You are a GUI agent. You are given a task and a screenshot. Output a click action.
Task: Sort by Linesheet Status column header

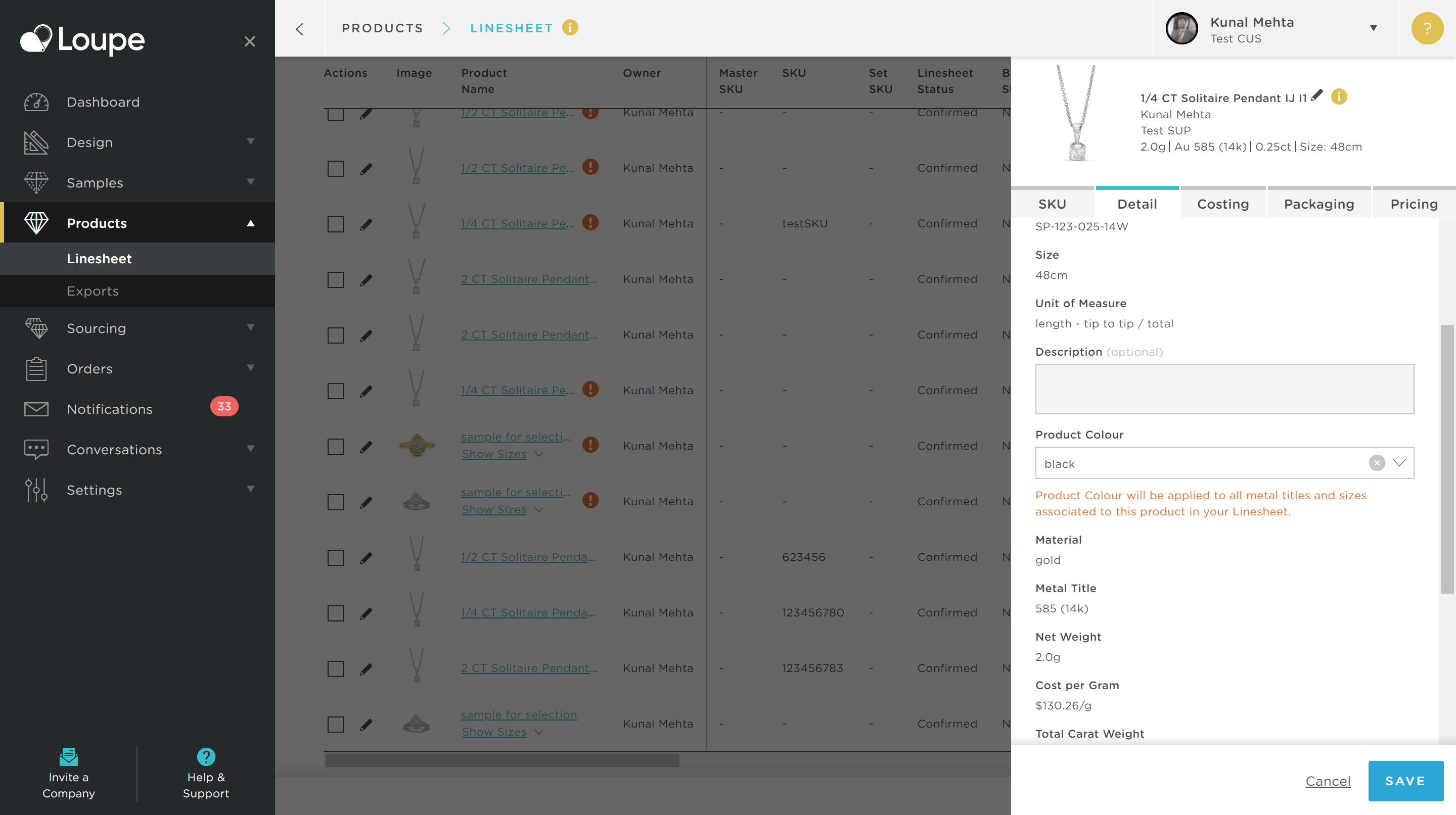click(945, 81)
